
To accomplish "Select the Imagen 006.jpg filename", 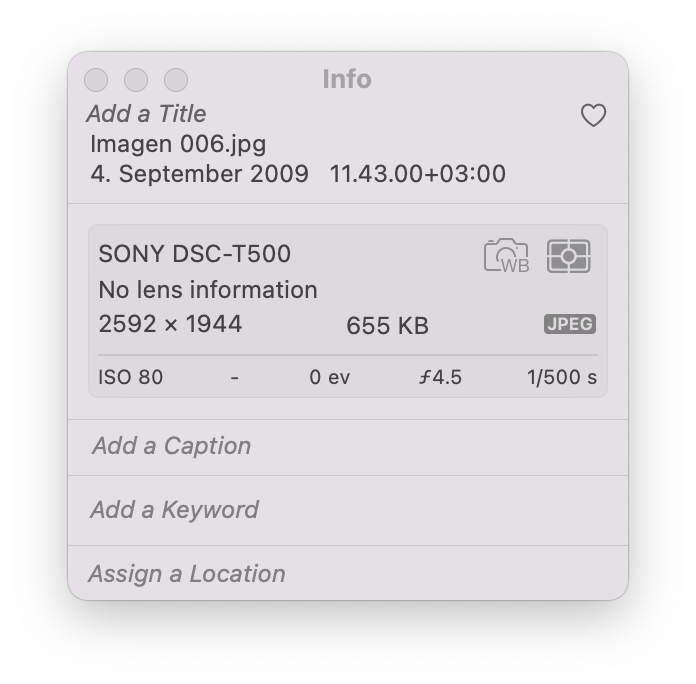I will [178, 144].
